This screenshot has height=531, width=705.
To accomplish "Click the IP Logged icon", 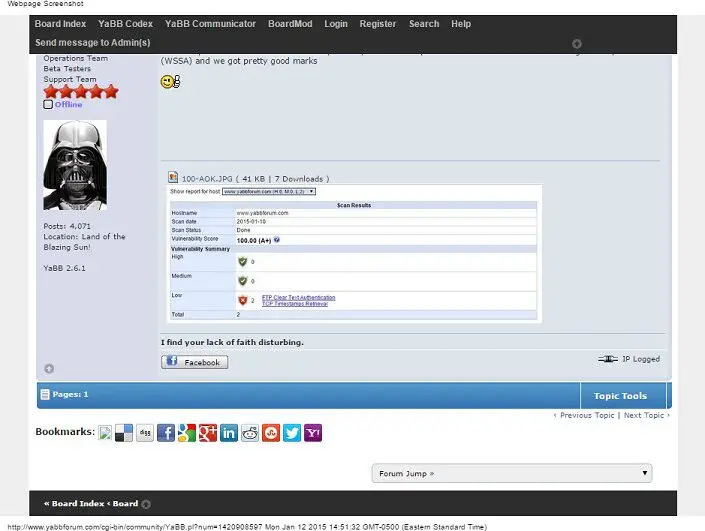I will (x=608, y=359).
